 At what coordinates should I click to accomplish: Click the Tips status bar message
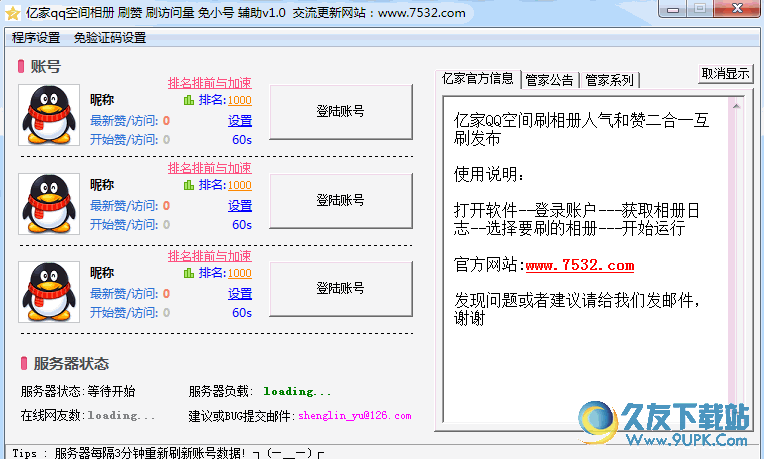click(168, 453)
